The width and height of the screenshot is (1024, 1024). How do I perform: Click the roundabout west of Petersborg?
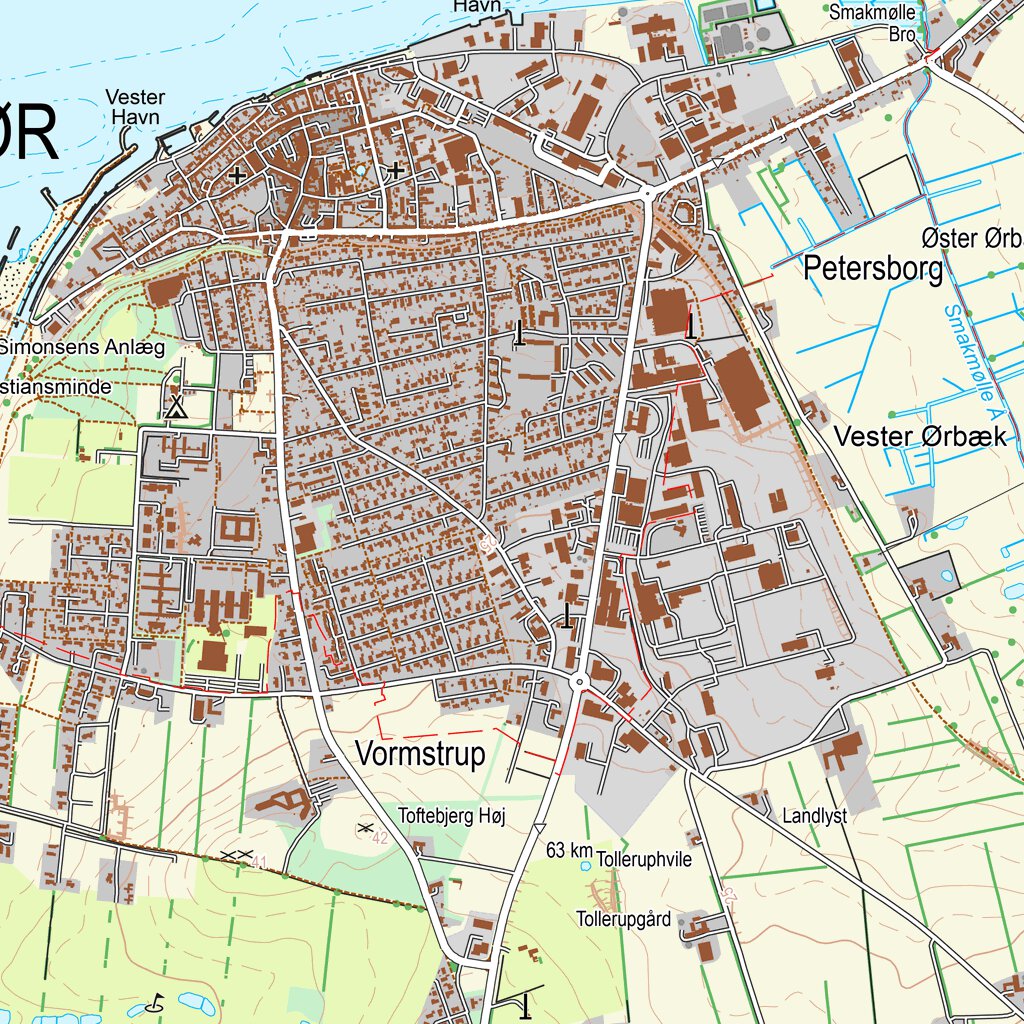[x=647, y=193]
